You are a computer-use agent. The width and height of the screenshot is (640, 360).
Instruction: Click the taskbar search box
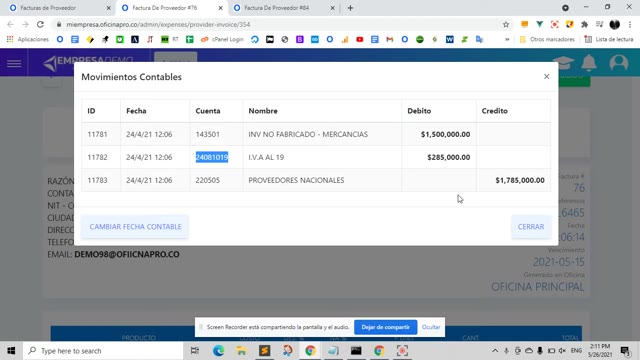103,351
